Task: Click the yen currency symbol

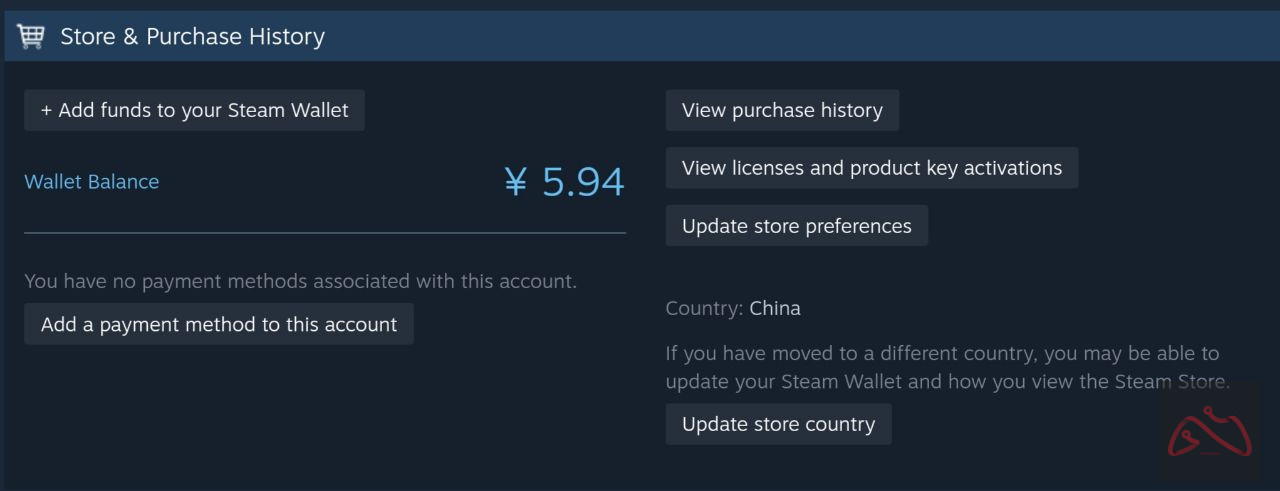Action: (515, 182)
